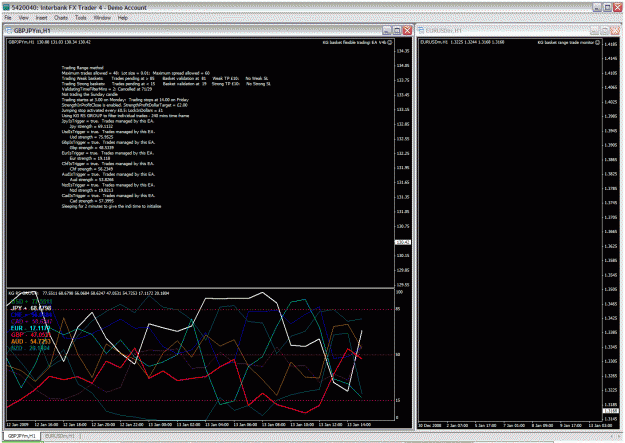This screenshot has height=443, width=625.
Task: Switch to the GBPJPYm,H1 bottom tab
Action: click(22, 436)
